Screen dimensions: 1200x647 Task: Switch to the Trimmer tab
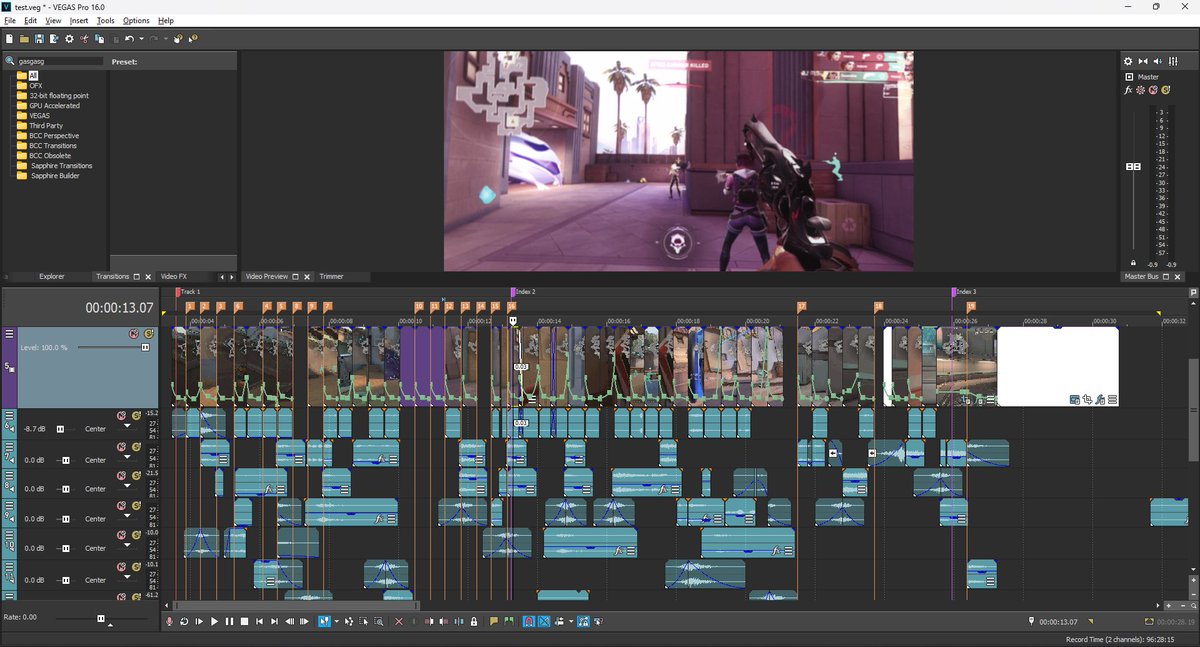click(x=331, y=276)
